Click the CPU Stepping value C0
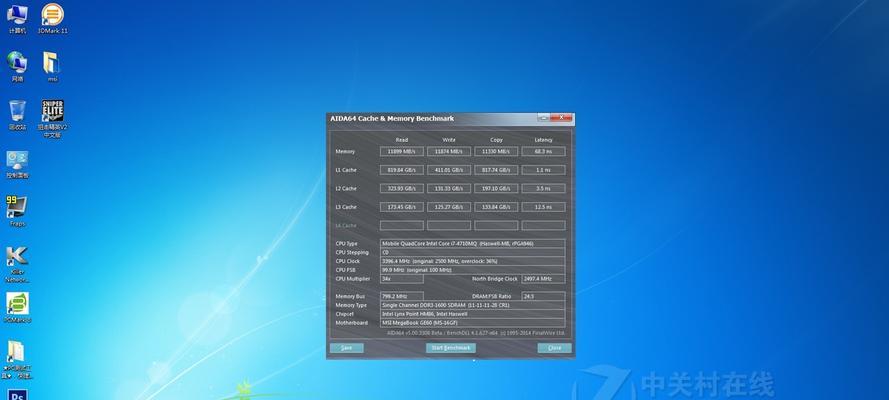The width and height of the screenshot is (889, 400). point(472,252)
